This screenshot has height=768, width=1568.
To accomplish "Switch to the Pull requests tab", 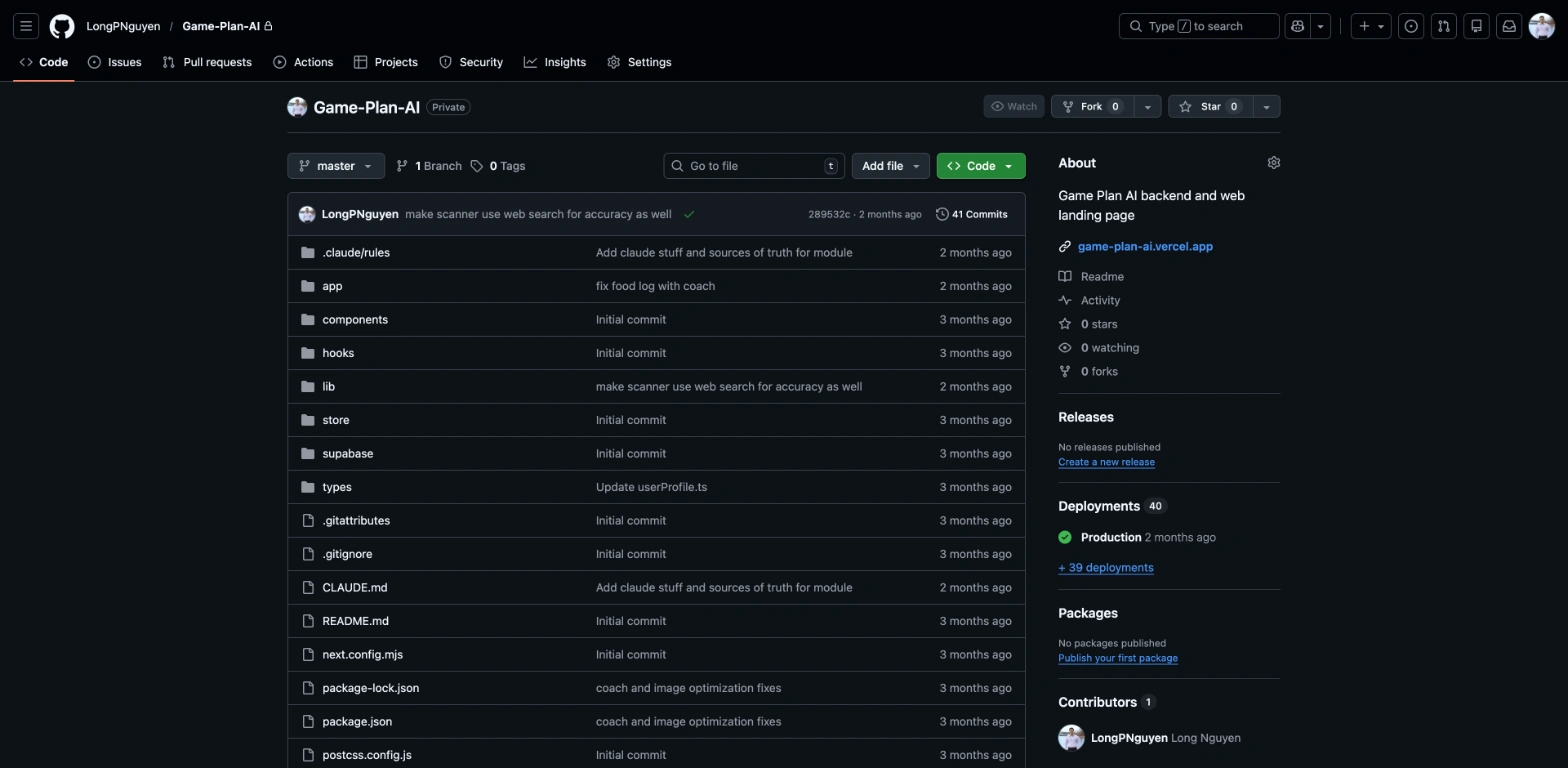I will (207, 62).
